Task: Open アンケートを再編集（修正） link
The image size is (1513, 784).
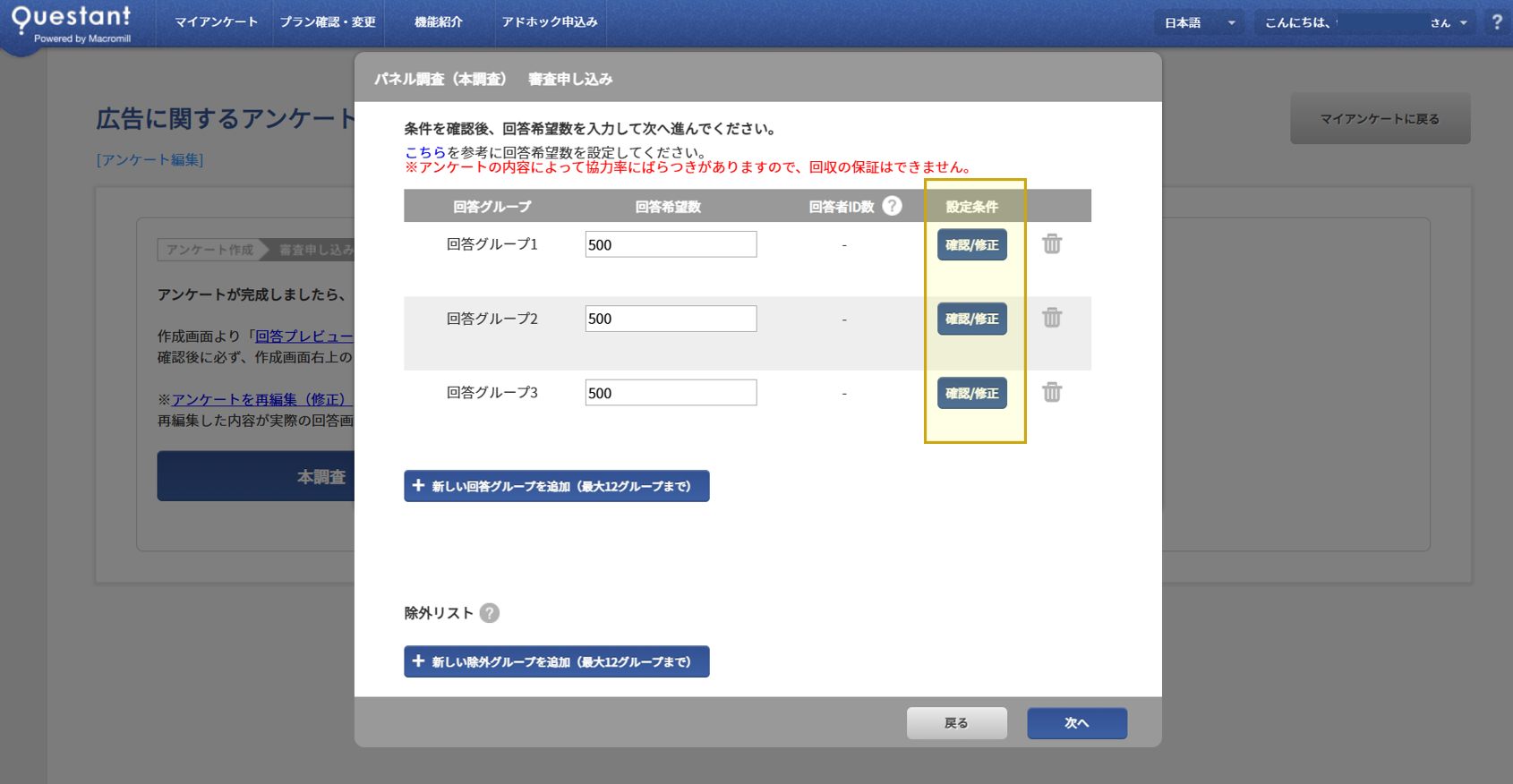Action: coord(262,399)
